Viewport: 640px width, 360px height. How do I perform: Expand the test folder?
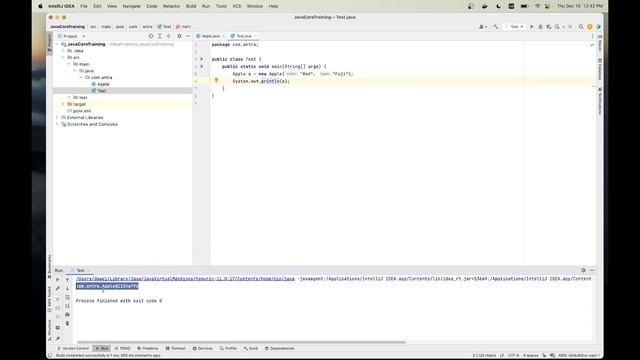coord(69,98)
